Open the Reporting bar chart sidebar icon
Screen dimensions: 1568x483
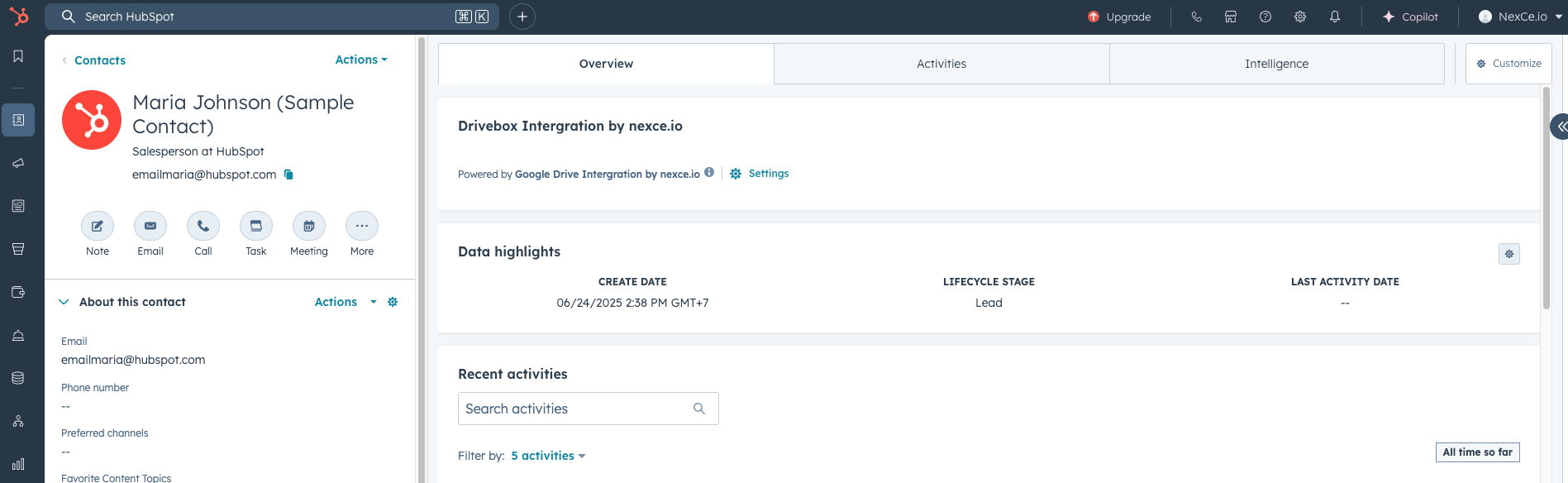pyautogui.click(x=18, y=464)
